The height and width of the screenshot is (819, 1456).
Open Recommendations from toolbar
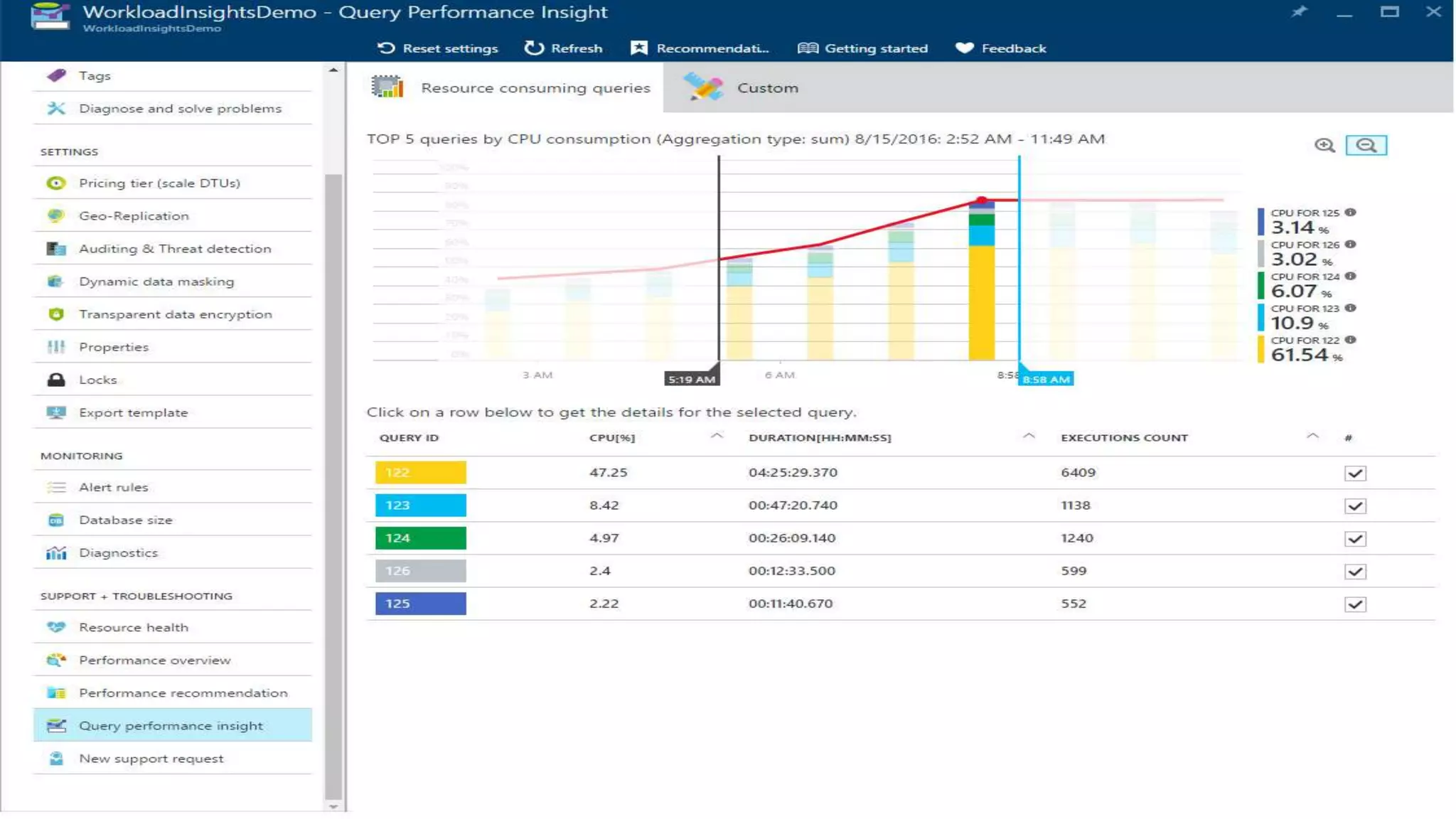[x=700, y=48]
